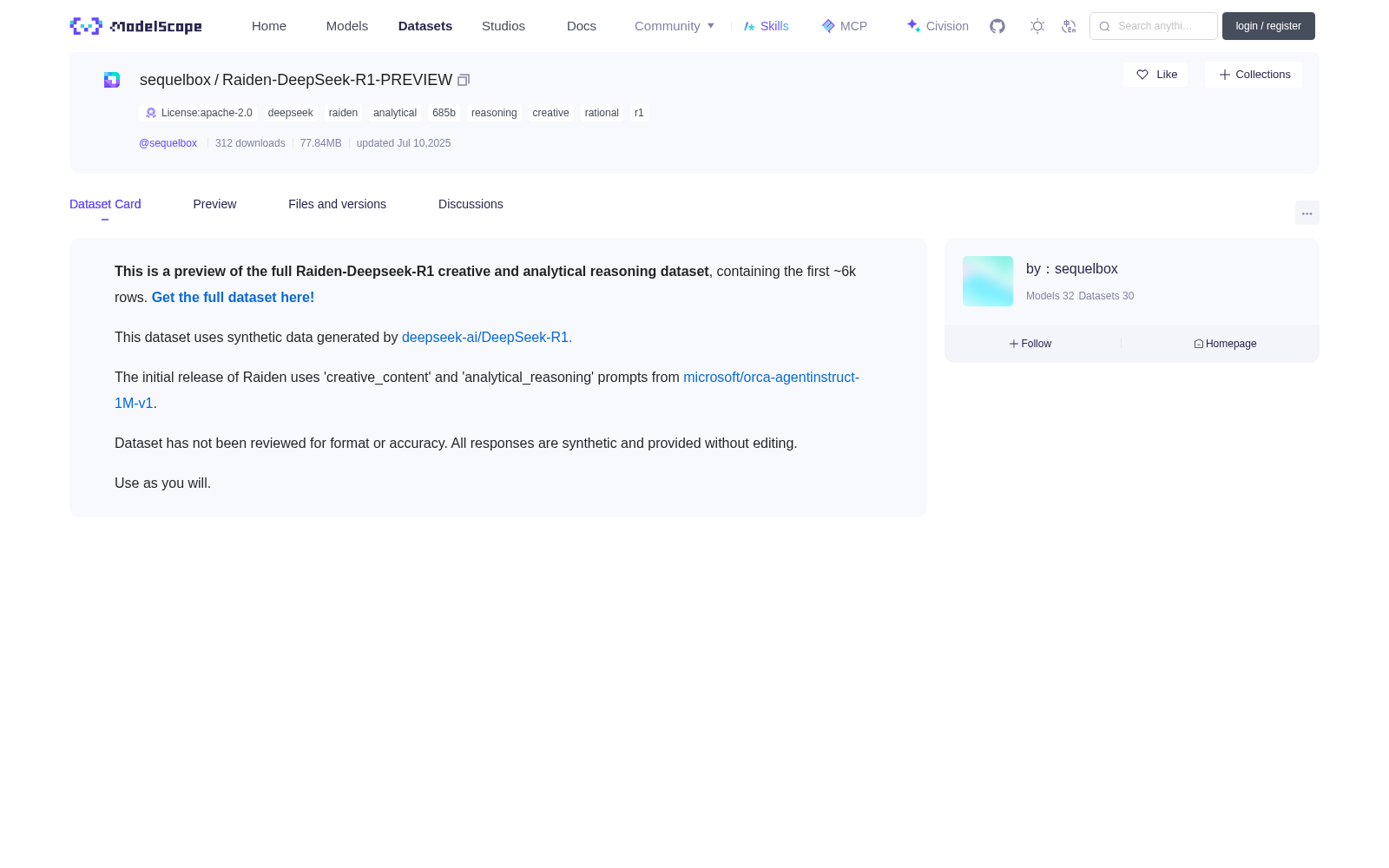
Task: Click the heart Like button
Action: 1155,75
